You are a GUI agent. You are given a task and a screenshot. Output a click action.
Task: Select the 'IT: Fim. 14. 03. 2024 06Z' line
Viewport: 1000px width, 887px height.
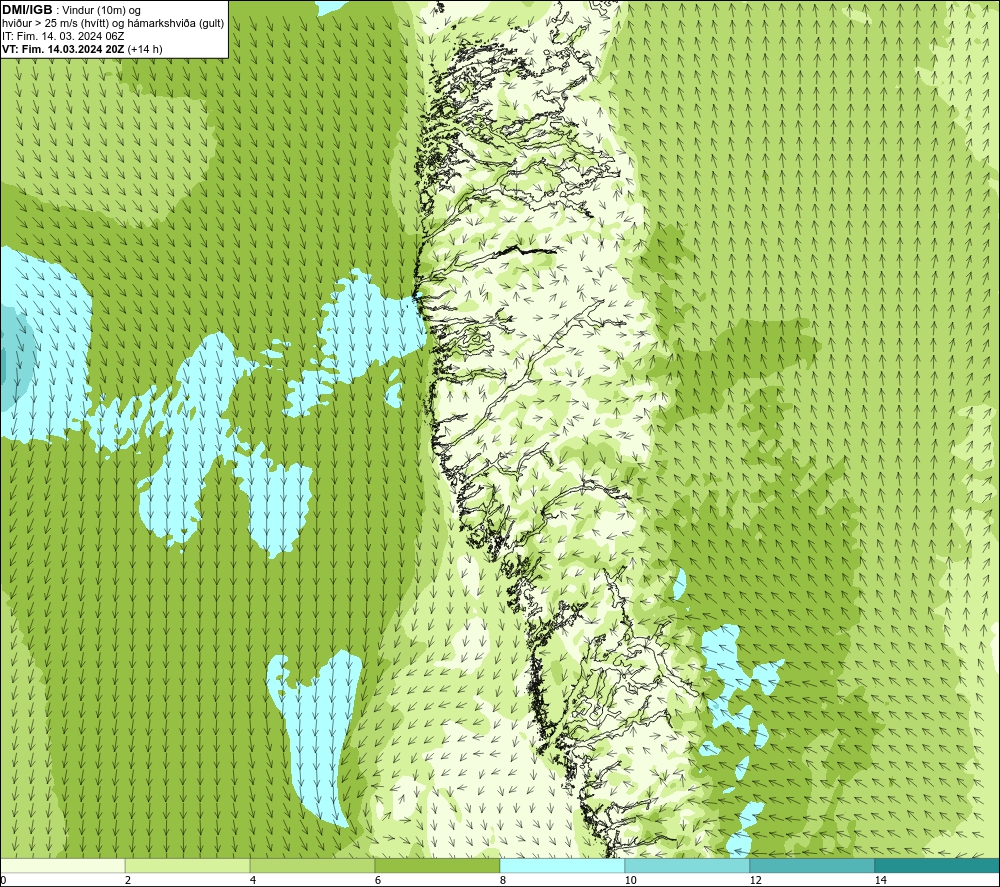point(63,36)
